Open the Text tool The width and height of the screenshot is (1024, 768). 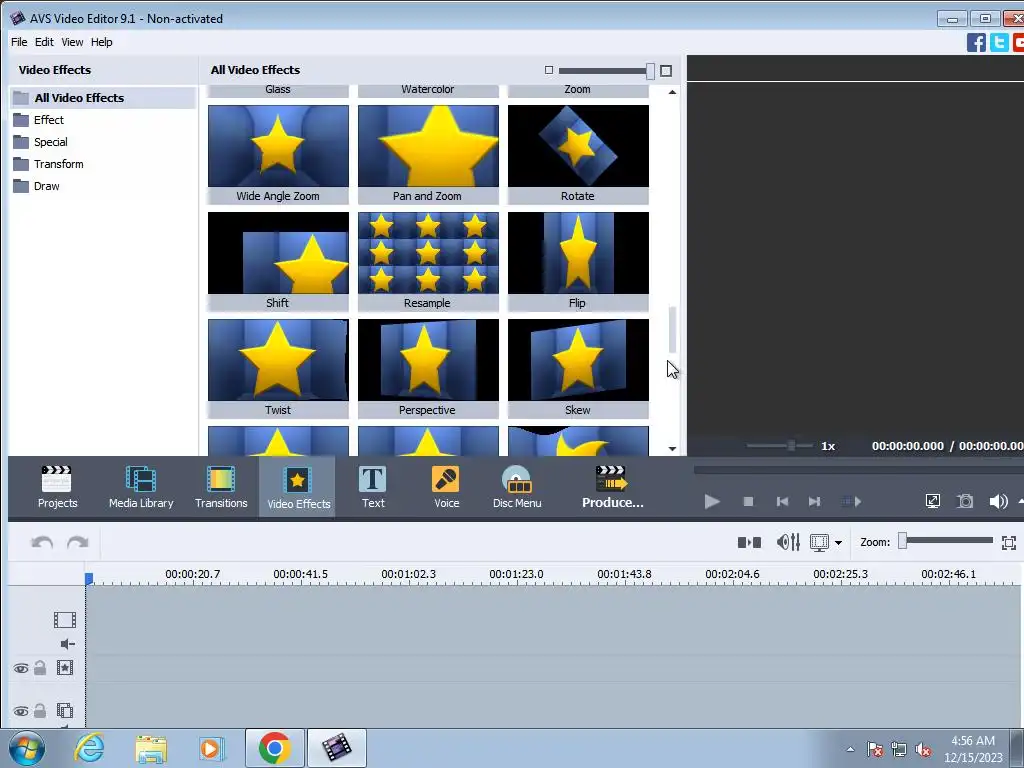pyautogui.click(x=373, y=487)
